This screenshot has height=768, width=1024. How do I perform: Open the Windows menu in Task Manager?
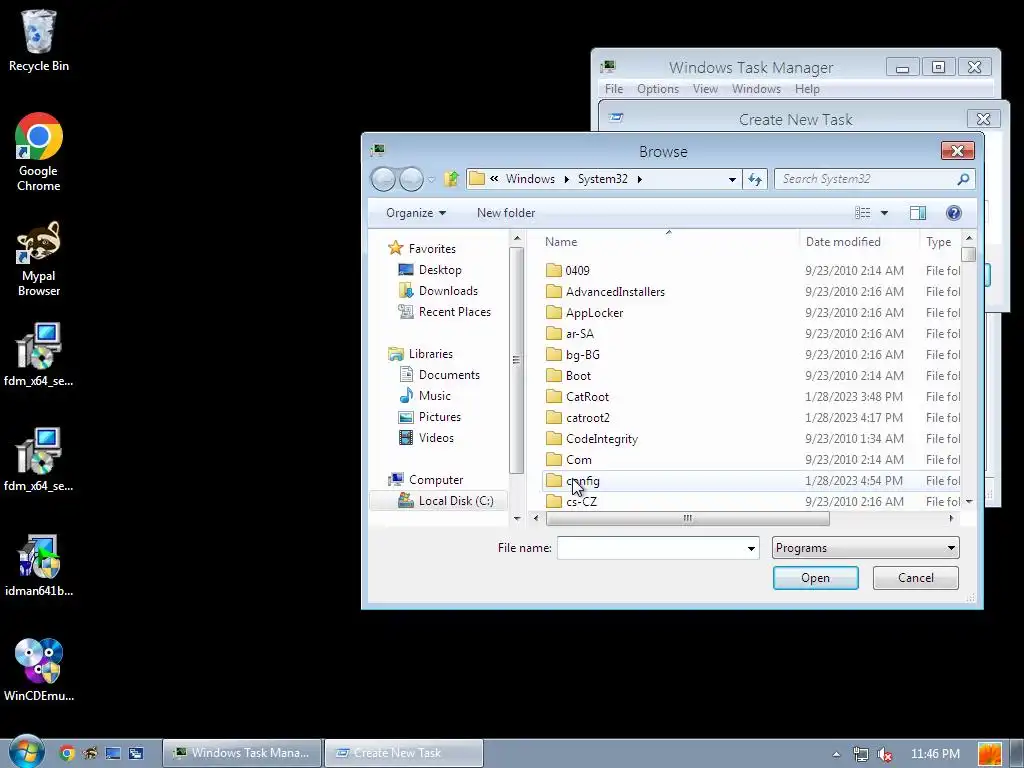756,89
